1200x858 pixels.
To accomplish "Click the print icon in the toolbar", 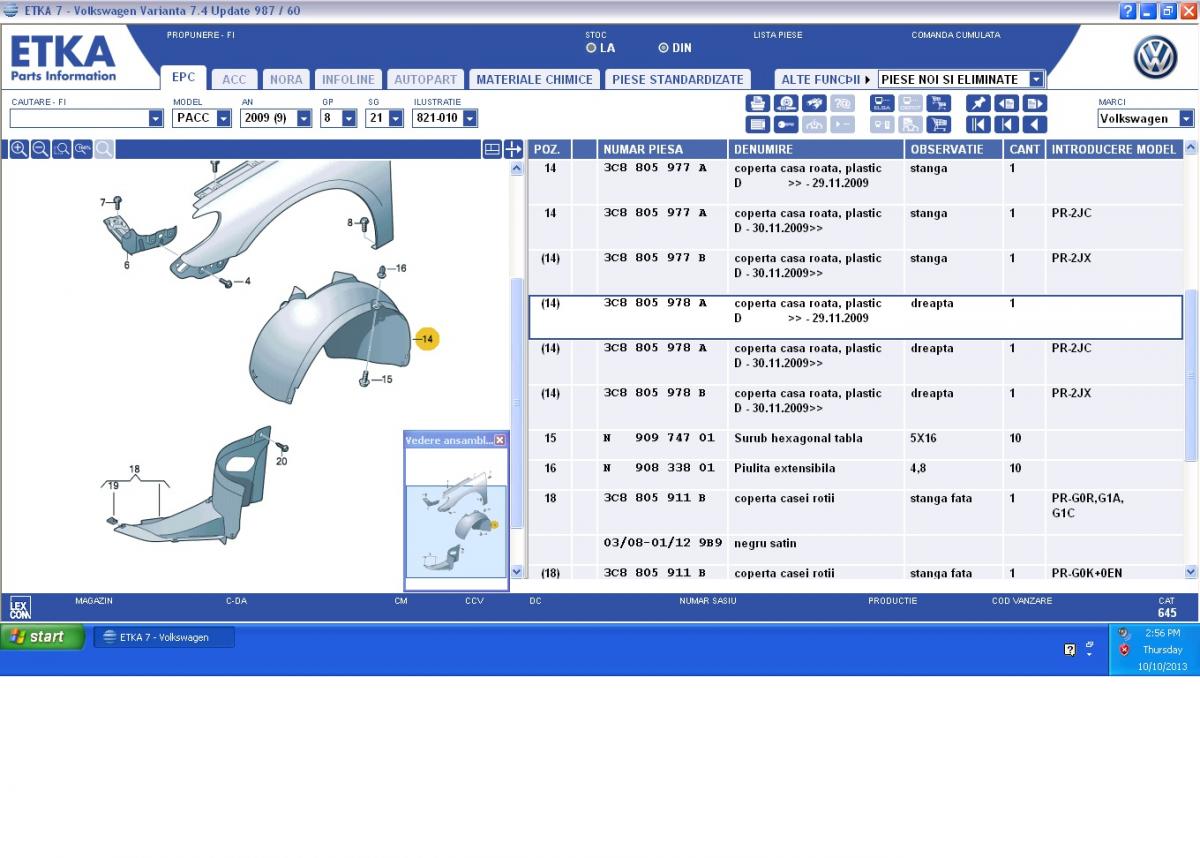I will (758, 103).
